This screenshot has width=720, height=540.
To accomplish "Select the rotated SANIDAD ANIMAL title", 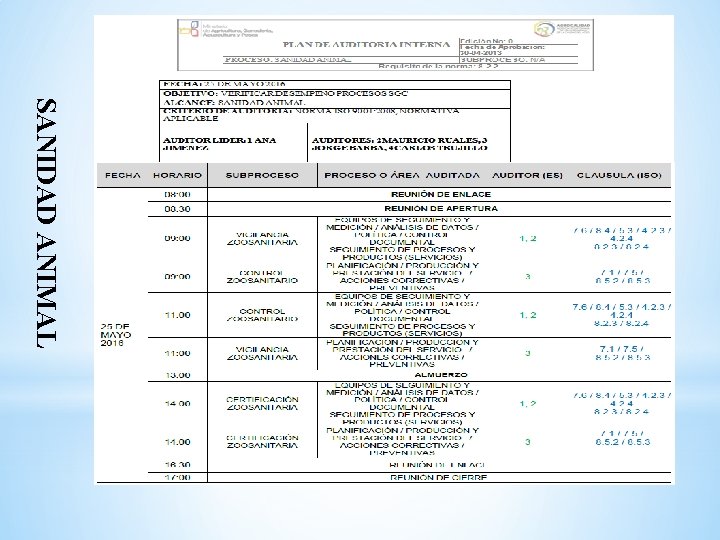I will click(x=46, y=223).
